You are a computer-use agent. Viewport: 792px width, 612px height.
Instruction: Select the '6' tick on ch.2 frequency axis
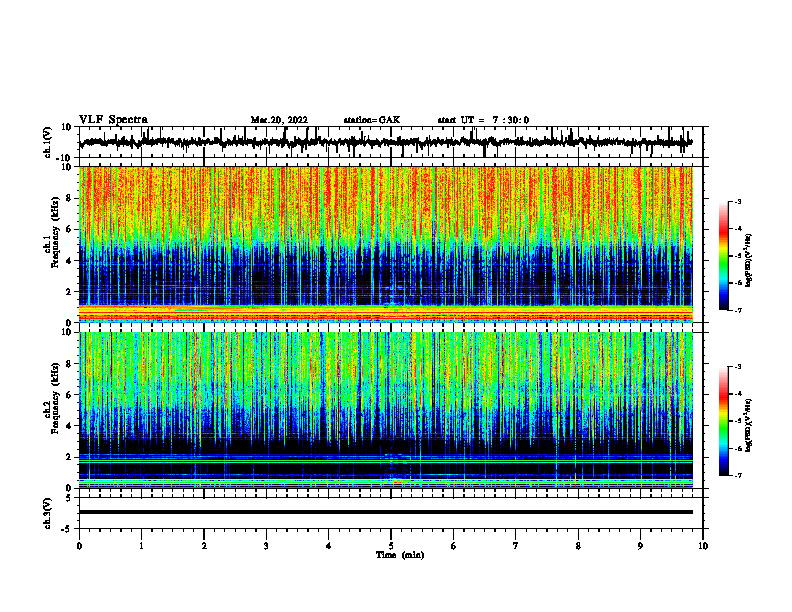69,395
